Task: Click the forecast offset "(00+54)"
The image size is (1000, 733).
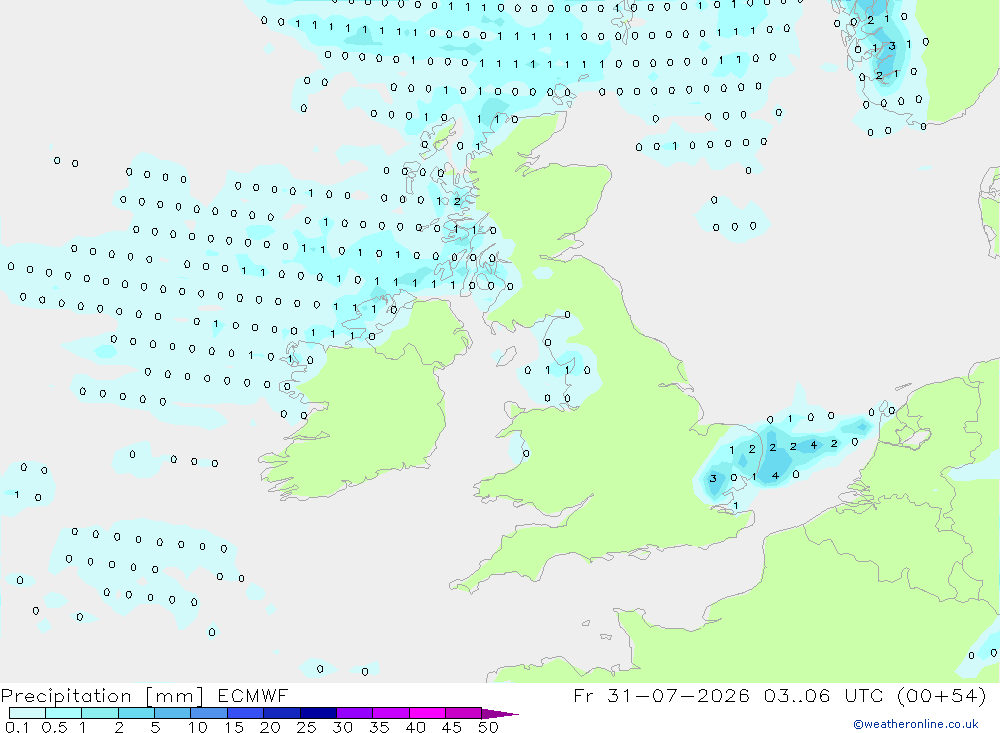Action: click(941, 695)
